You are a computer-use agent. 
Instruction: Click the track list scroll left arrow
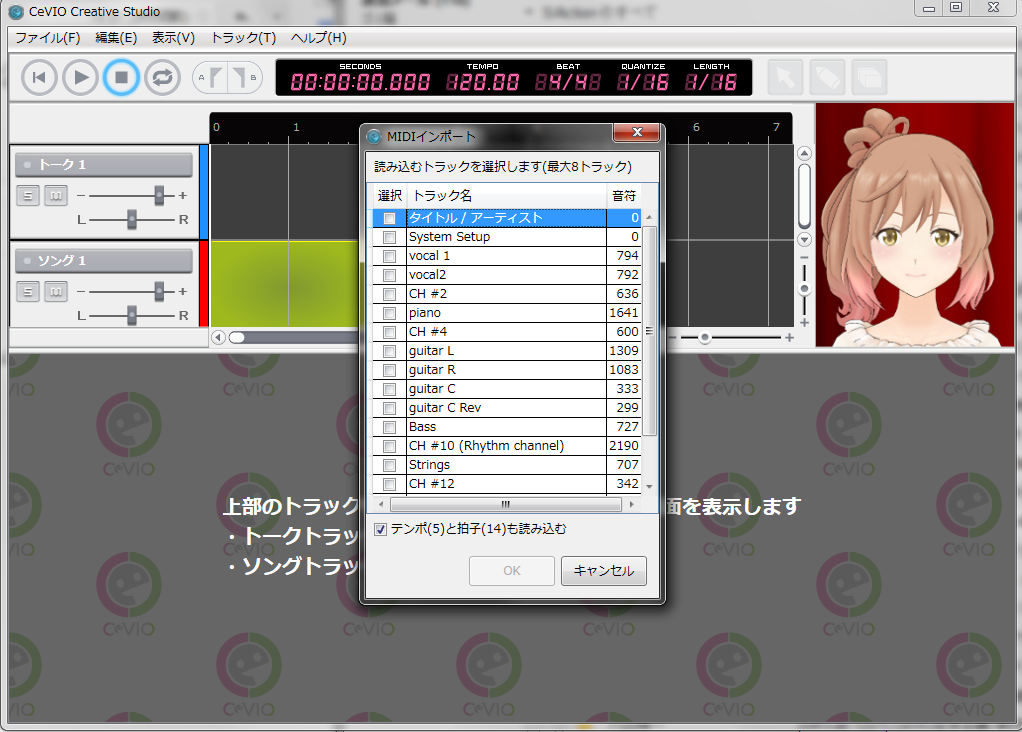[381, 504]
